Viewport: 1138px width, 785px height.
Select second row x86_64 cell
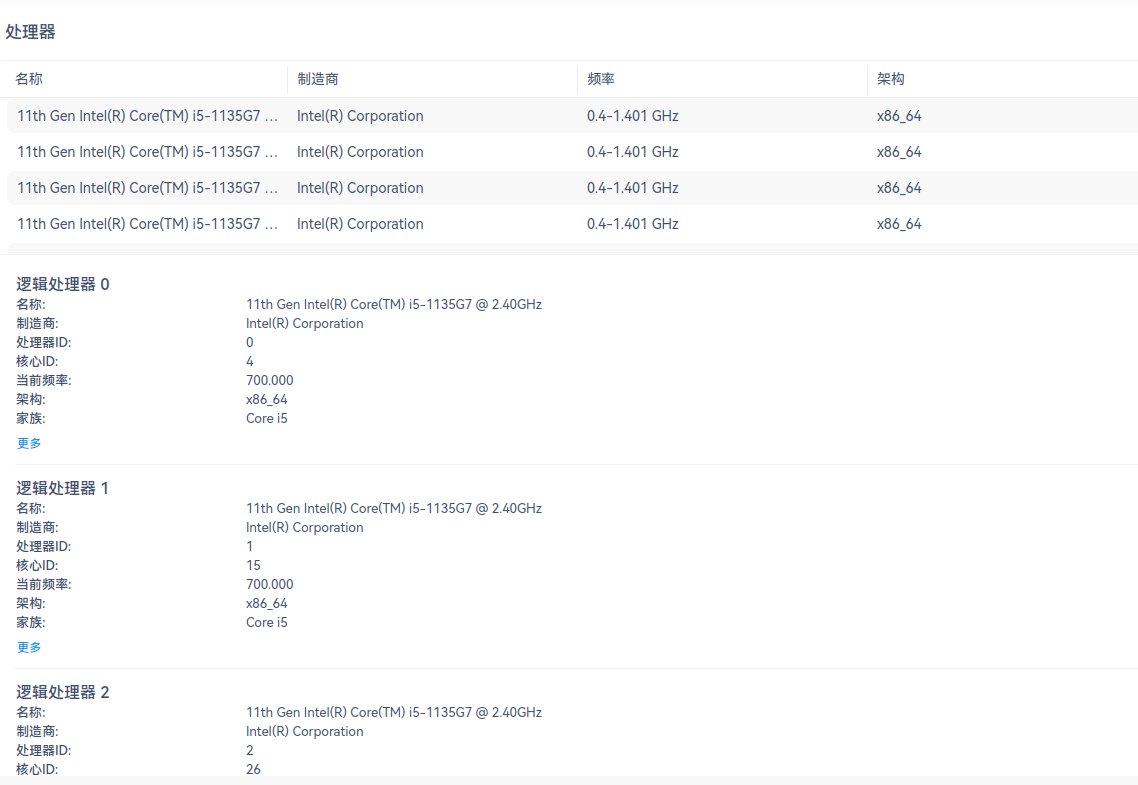tap(899, 152)
